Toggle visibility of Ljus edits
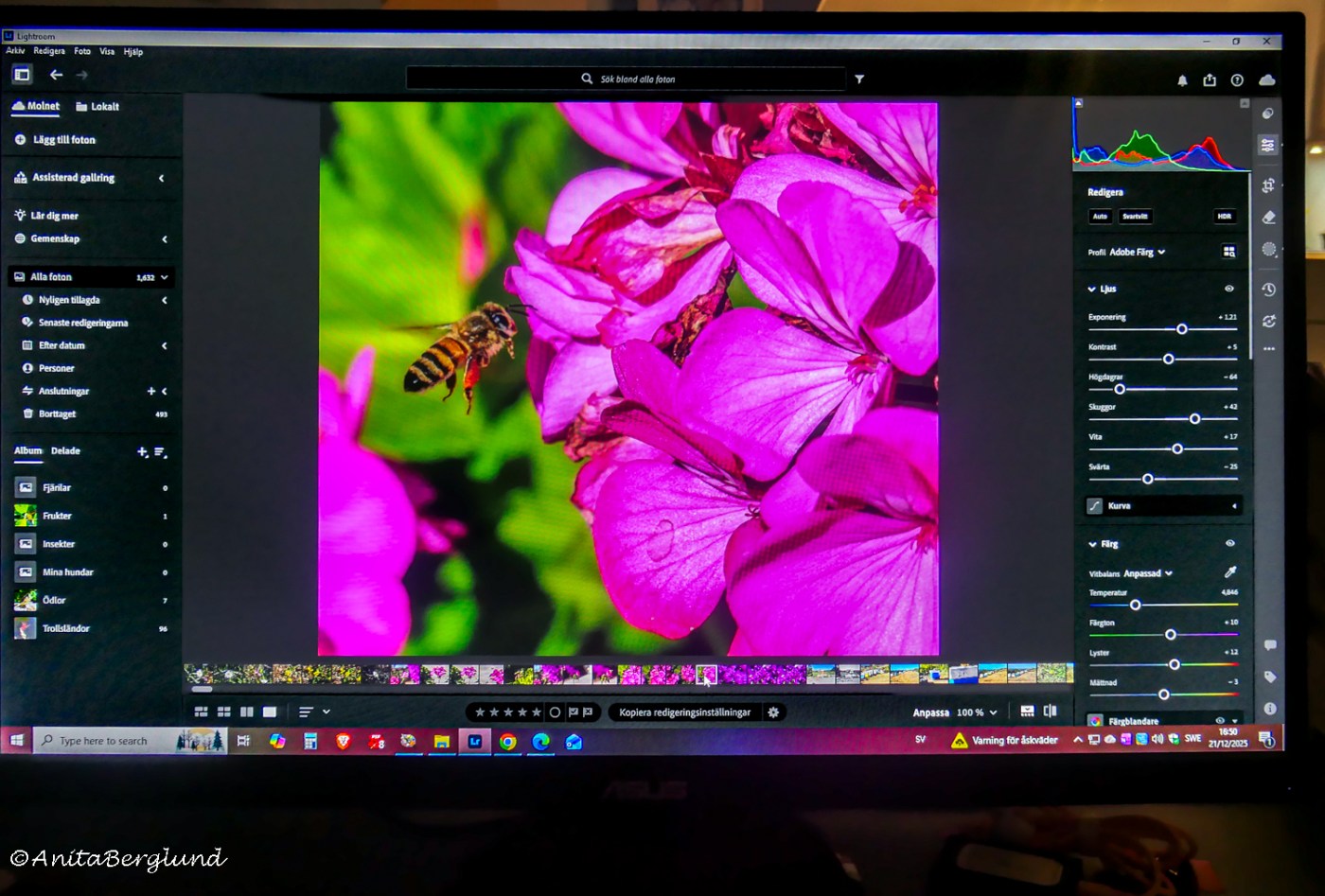The height and width of the screenshot is (896, 1325). pos(1229,289)
